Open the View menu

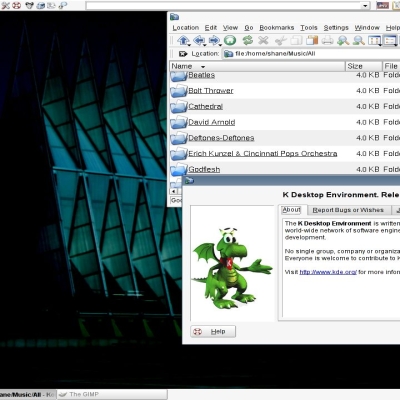click(x=230, y=28)
